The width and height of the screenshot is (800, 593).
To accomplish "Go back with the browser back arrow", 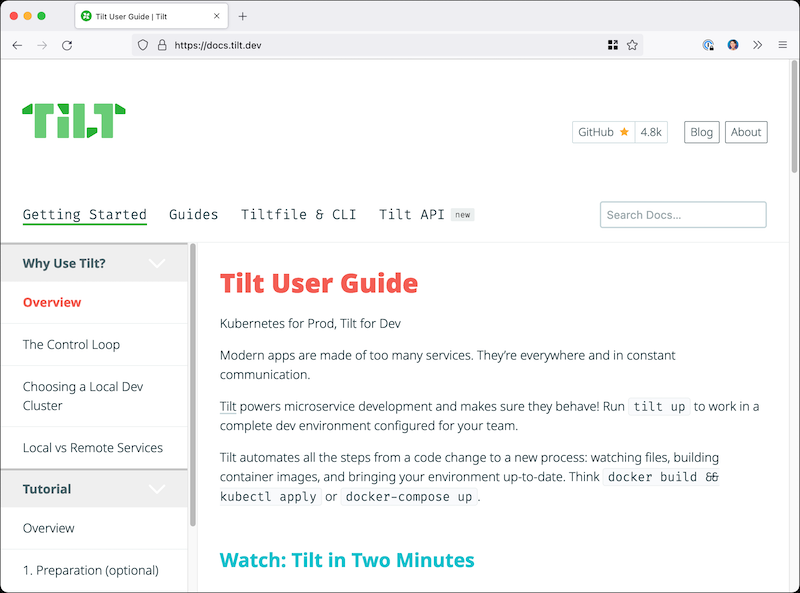I will point(17,45).
